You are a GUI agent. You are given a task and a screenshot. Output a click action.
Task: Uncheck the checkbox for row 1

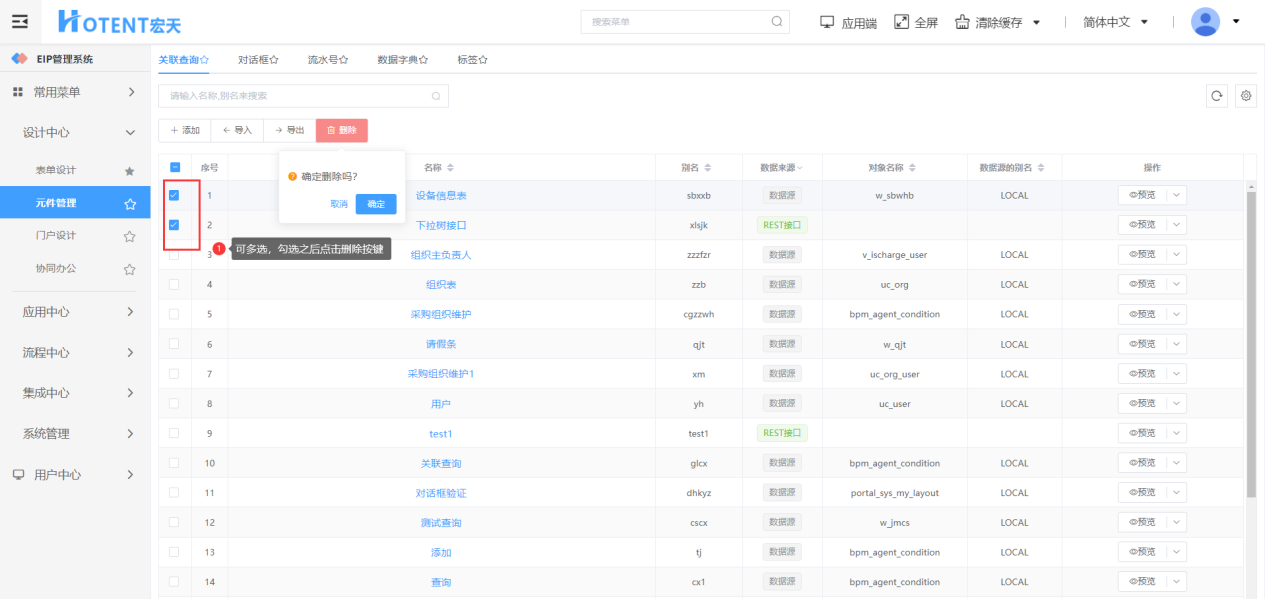(174, 195)
